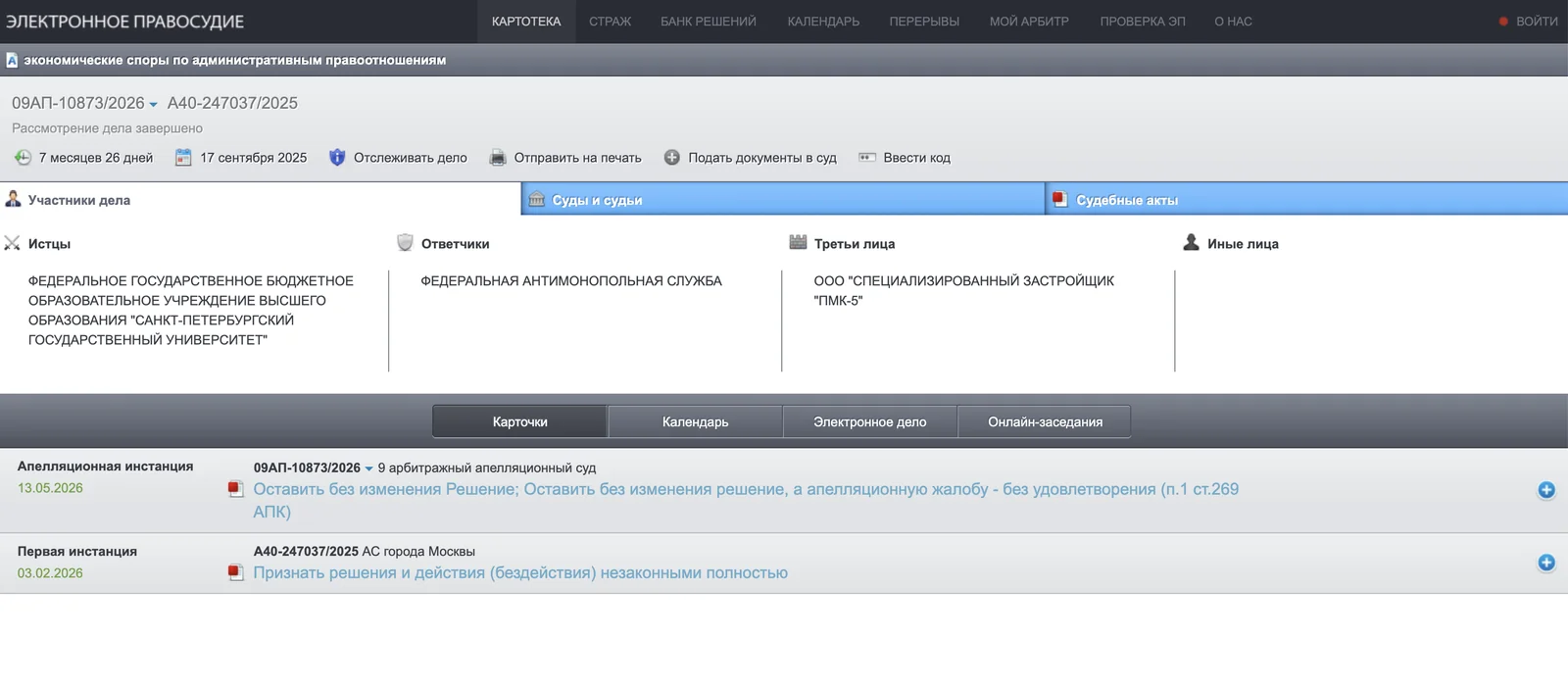Open КАЛЕНДАРЬ in top navigation
This screenshot has width=1568, height=689.
(823, 22)
